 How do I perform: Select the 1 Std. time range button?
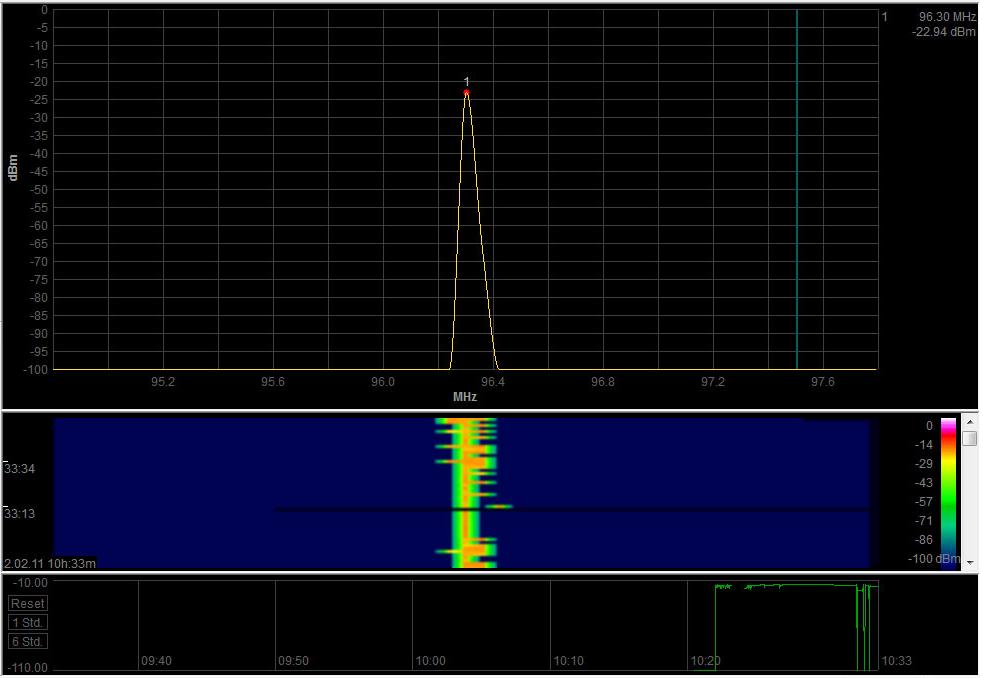pos(28,623)
